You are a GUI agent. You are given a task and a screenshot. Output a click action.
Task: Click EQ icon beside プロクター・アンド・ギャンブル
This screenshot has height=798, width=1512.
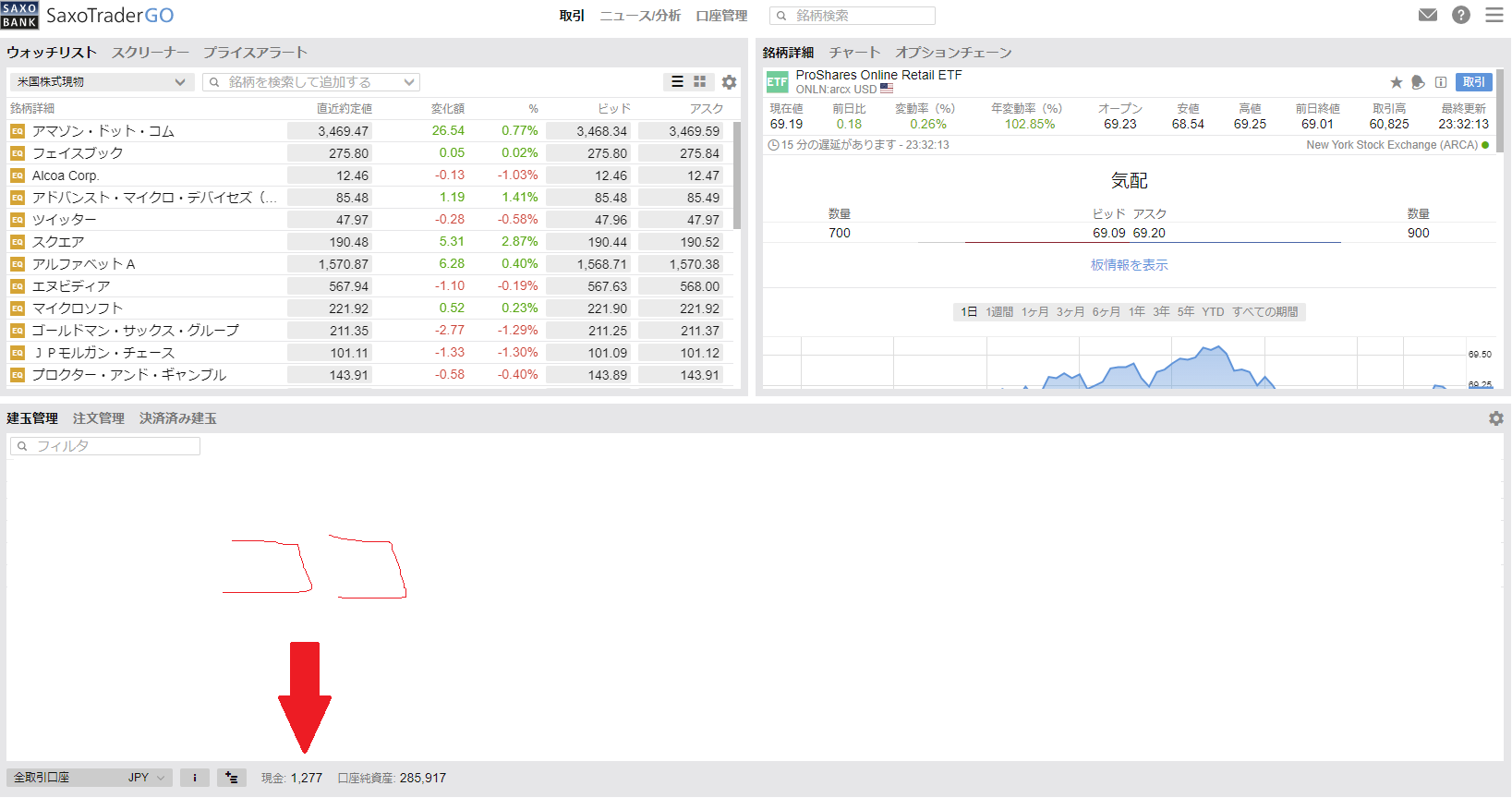18,375
